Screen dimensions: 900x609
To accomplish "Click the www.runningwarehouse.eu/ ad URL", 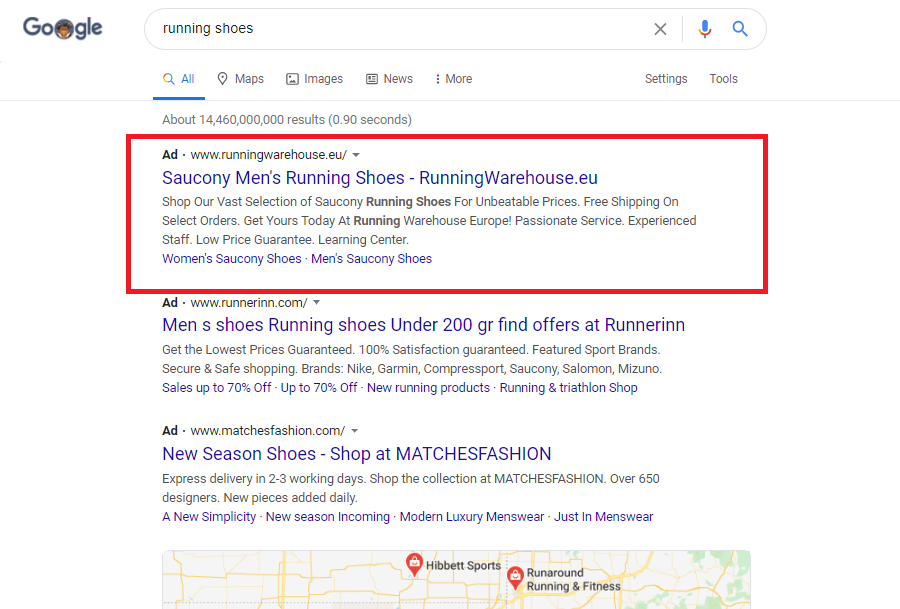I will [269, 155].
